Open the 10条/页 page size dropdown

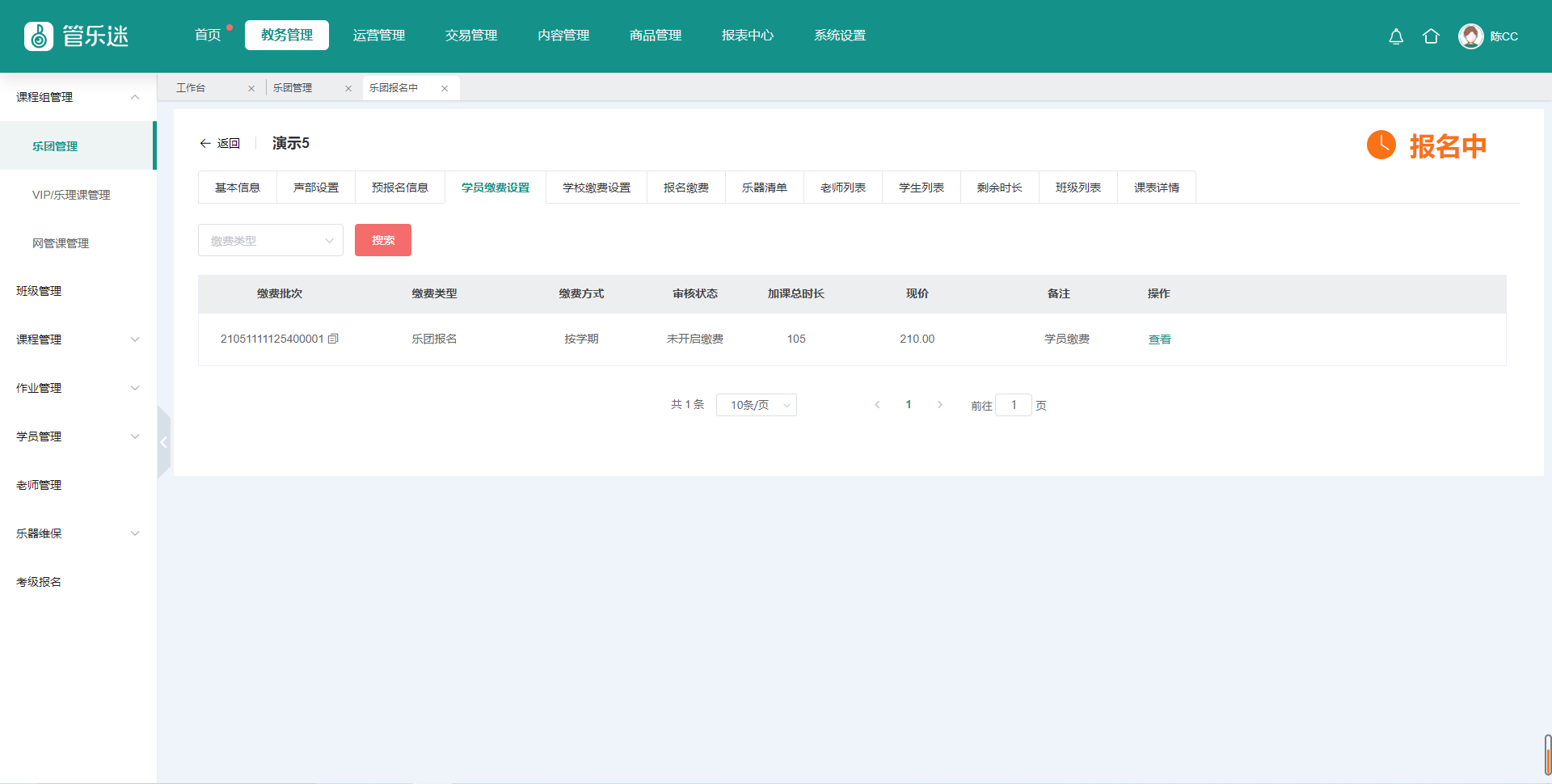(756, 405)
